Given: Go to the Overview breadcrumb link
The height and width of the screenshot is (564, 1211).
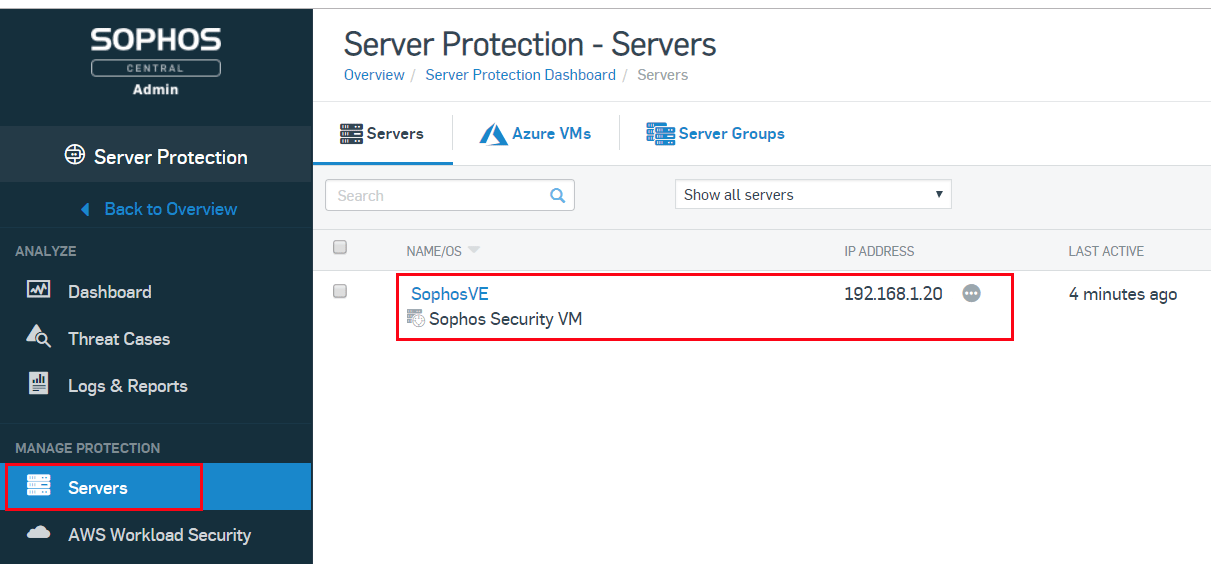Looking at the screenshot, I should pyautogui.click(x=374, y=75).
